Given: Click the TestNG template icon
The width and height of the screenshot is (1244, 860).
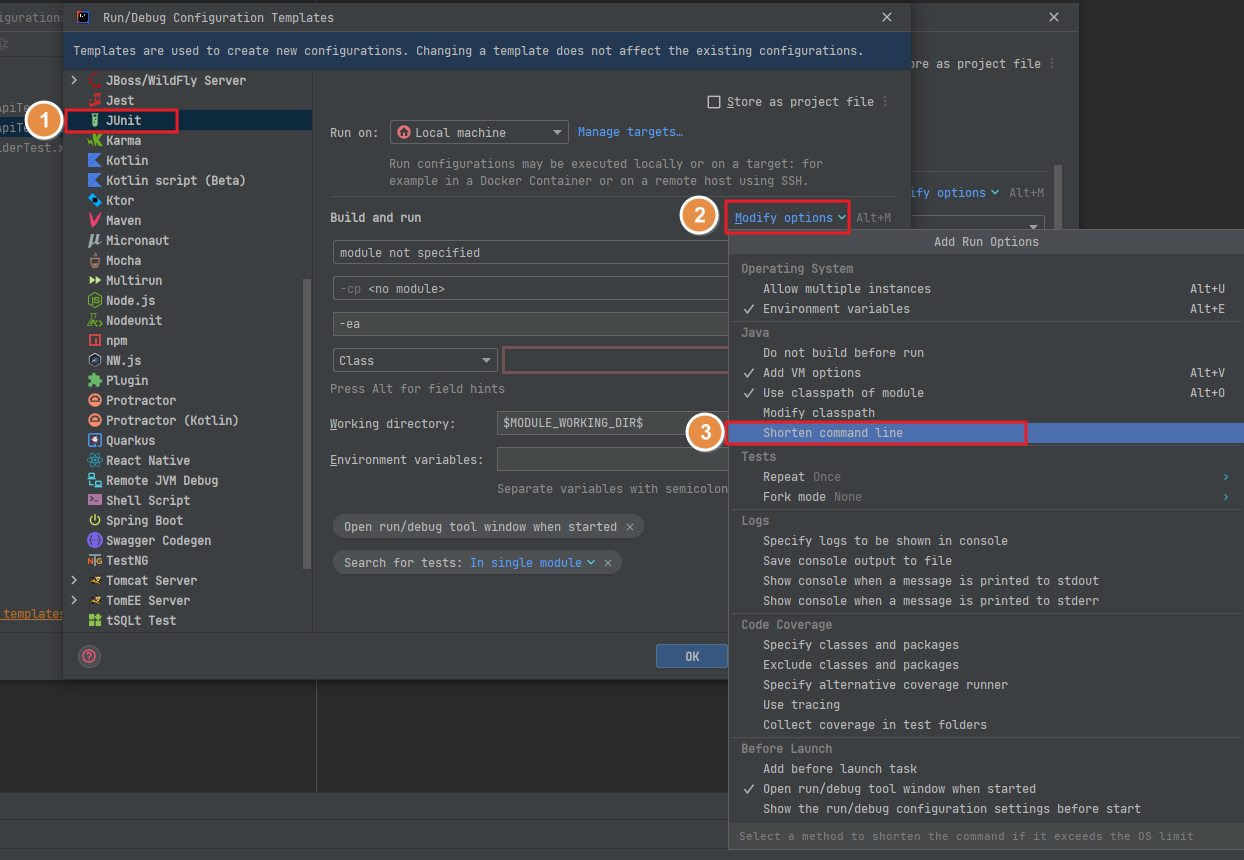Looking at the screenshot, I should 94,560.
